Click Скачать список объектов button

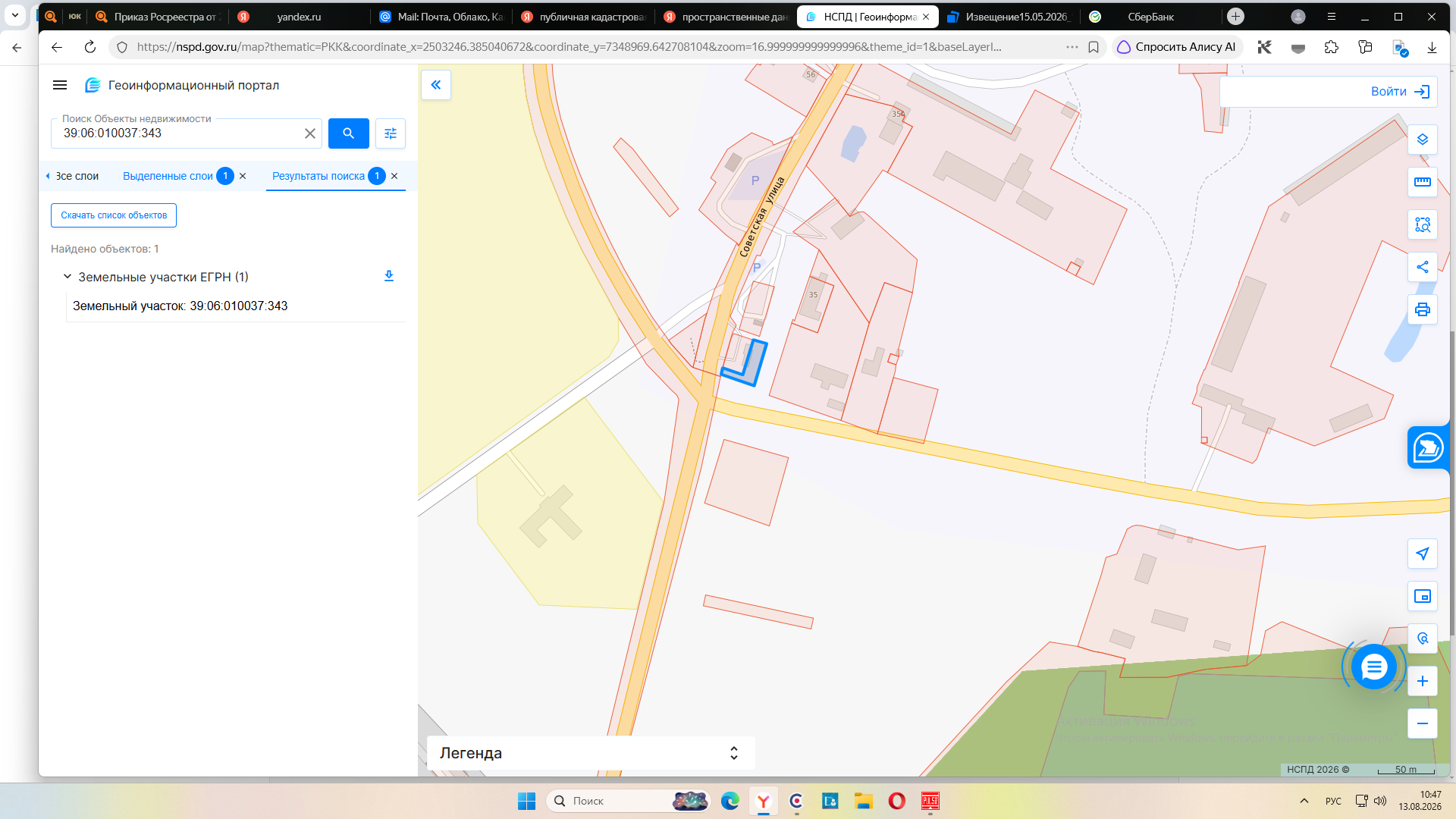[x=114, y=215]
